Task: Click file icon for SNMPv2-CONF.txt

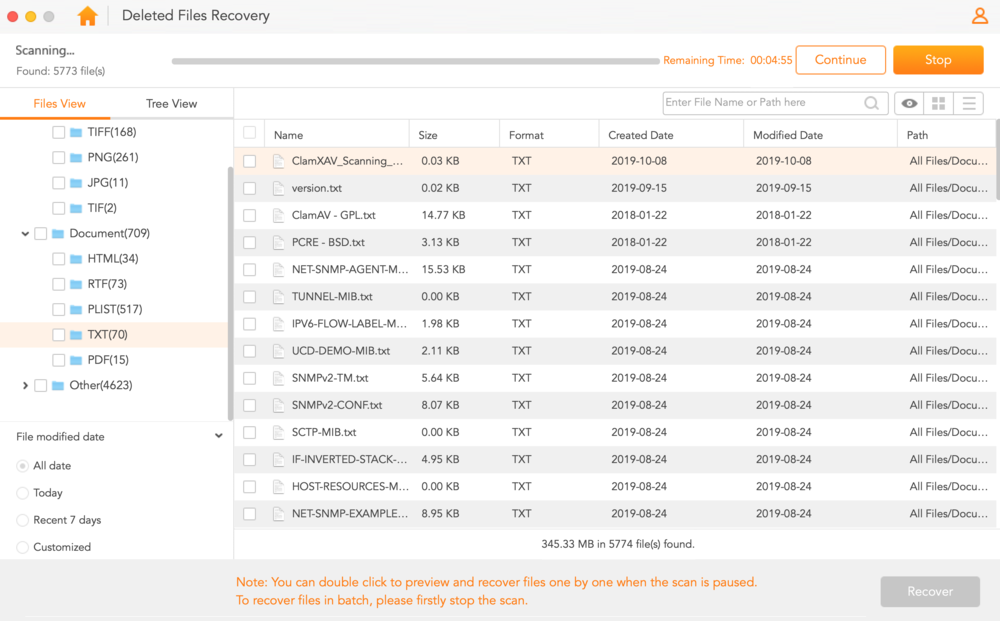Action: [x=278, y=405]
